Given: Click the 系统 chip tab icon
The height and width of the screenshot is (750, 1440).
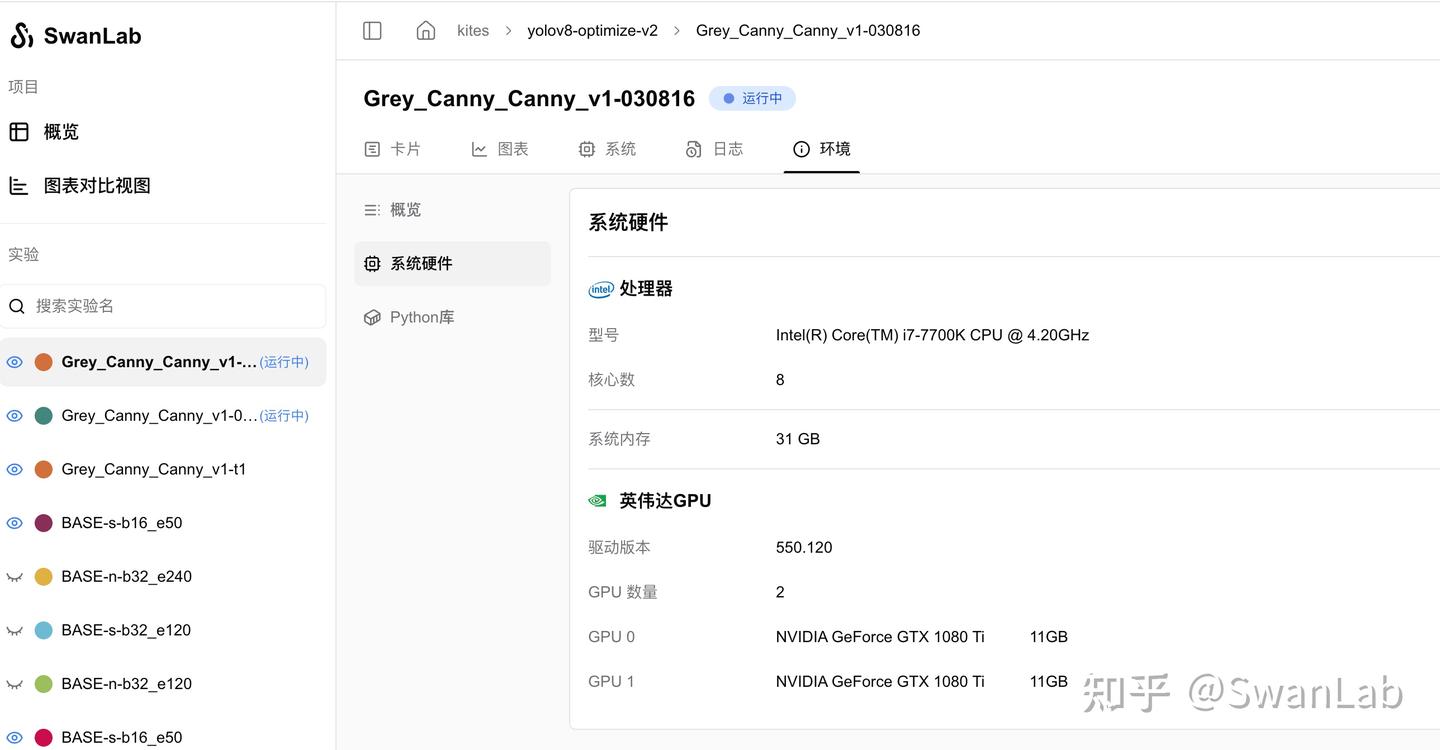Looking at the screenshot, I should 587,149.
